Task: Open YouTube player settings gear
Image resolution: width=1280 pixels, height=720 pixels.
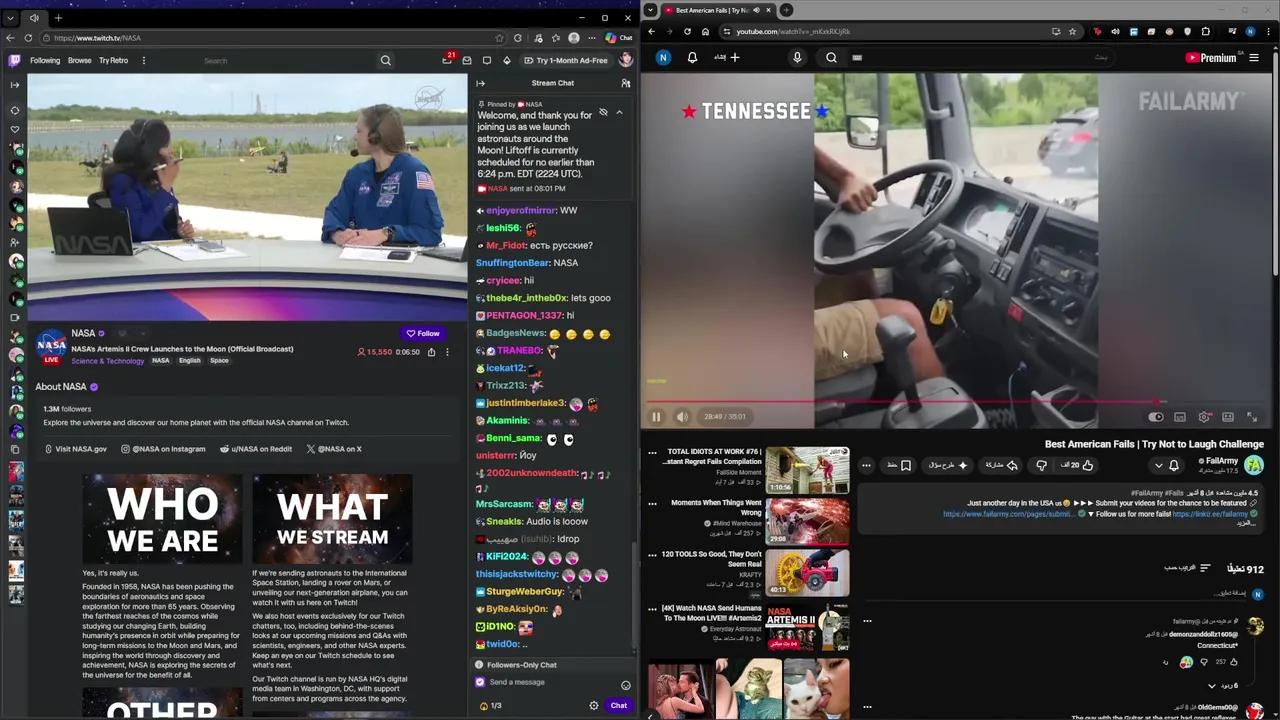Action: pos(1204,417)
